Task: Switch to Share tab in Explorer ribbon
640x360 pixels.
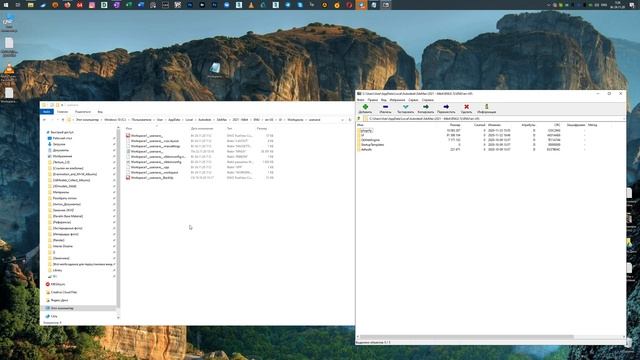Action: 83,112
